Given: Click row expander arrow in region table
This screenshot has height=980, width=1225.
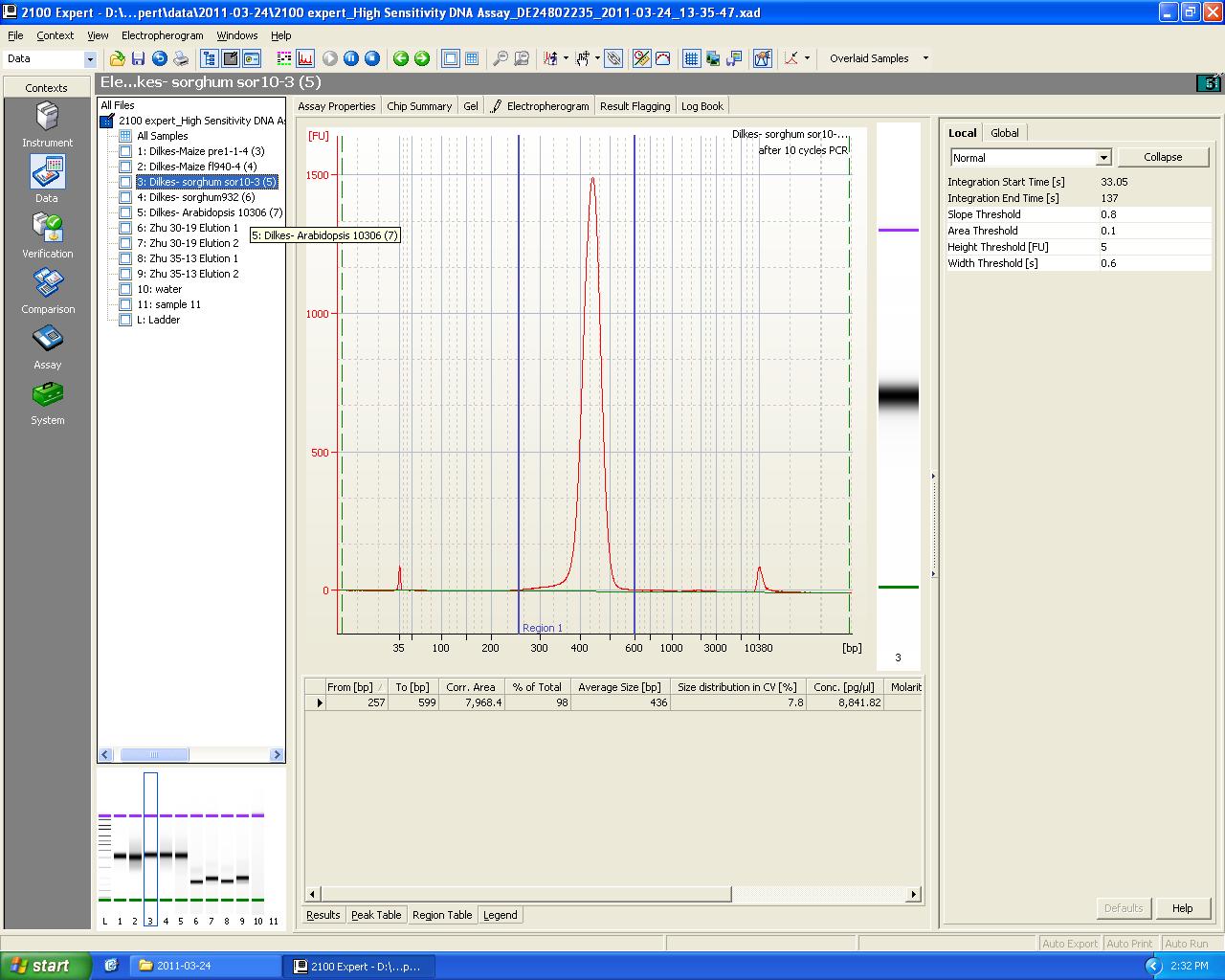Looking at the screenshot, I should (x=320, y=702).
